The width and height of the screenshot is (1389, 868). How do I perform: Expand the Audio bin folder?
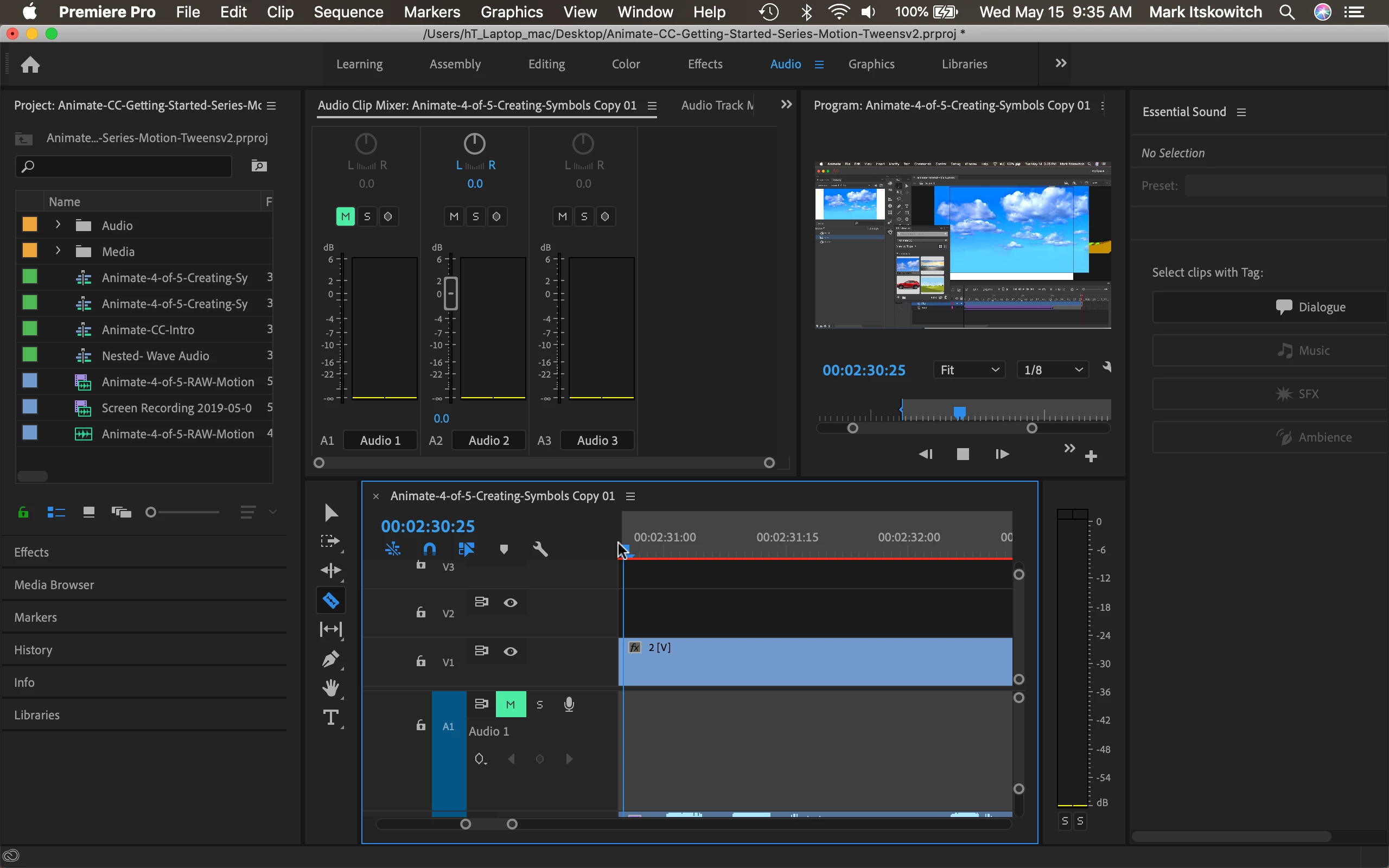tap(58, 225)
